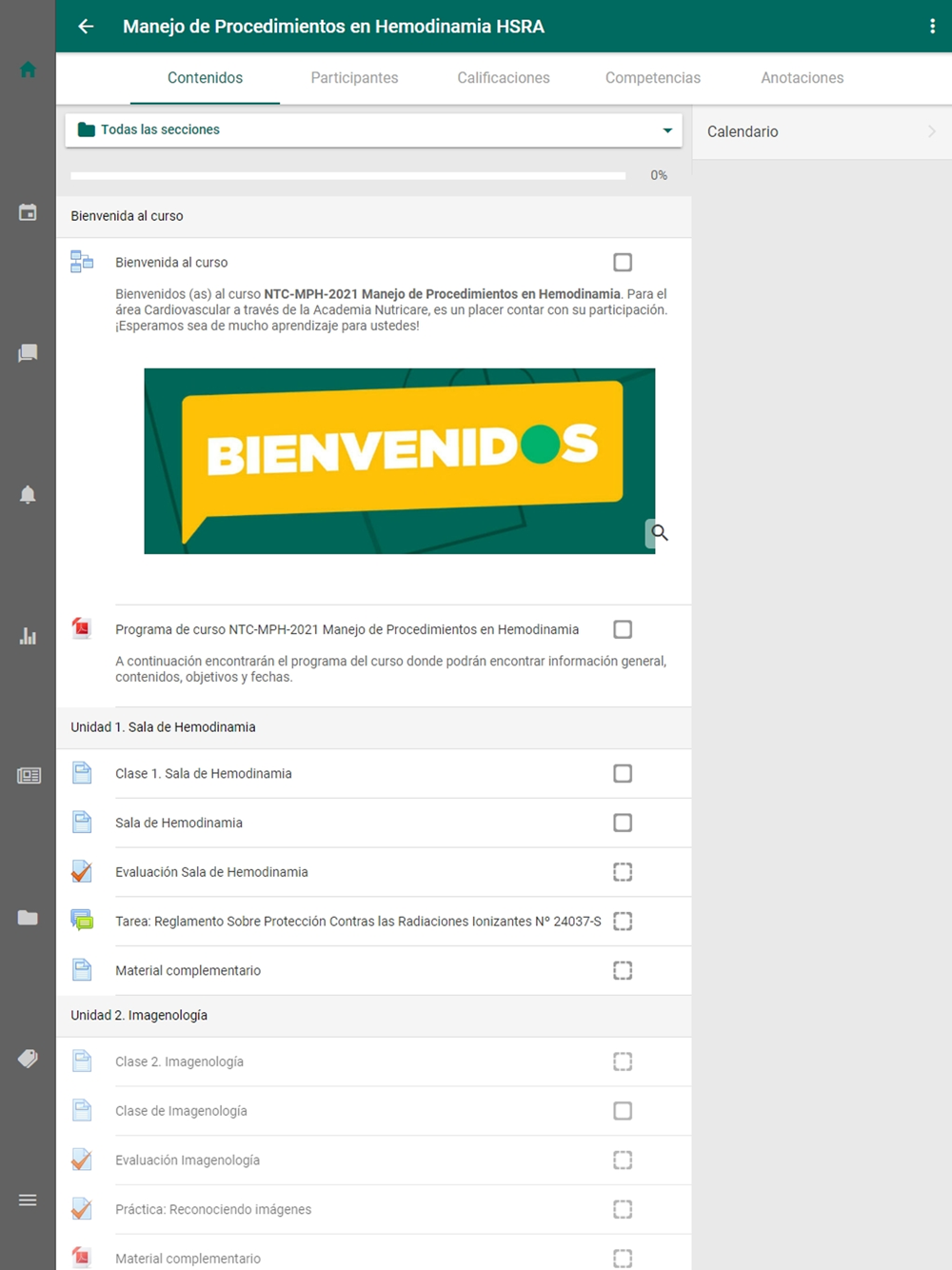Click the quiz icon for Evaluación Imagenología
The width and height of the screenshot is (952, 1270).
(82, 1160)
